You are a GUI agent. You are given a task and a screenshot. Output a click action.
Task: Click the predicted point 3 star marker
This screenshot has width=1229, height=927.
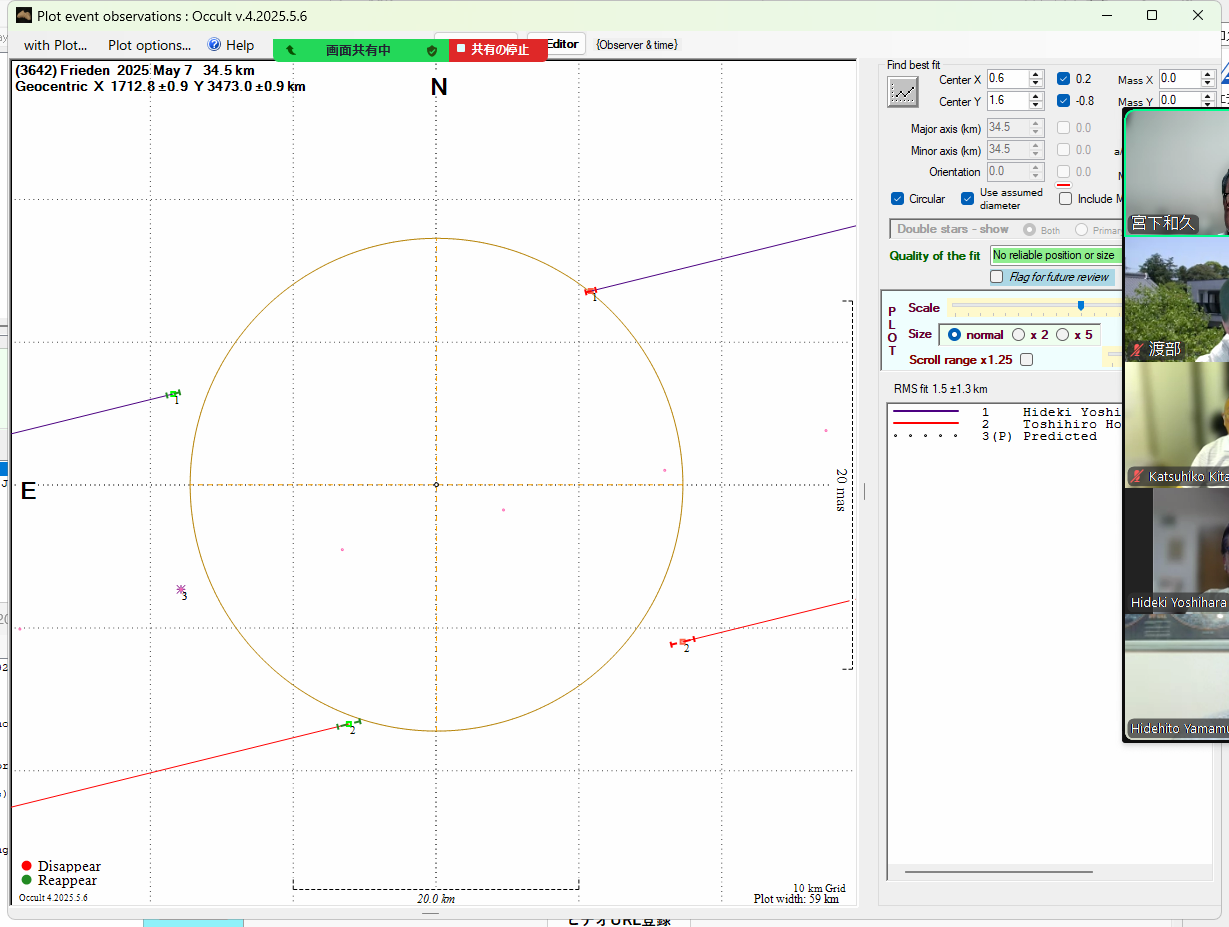pos(181,590)
